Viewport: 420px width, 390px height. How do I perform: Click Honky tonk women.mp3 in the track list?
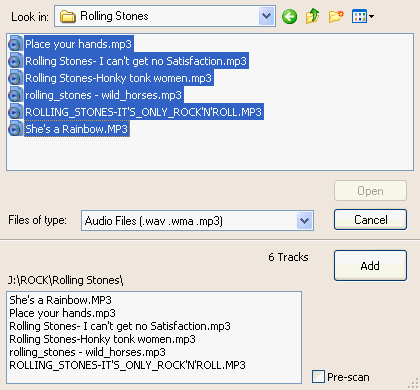(102, 339)
